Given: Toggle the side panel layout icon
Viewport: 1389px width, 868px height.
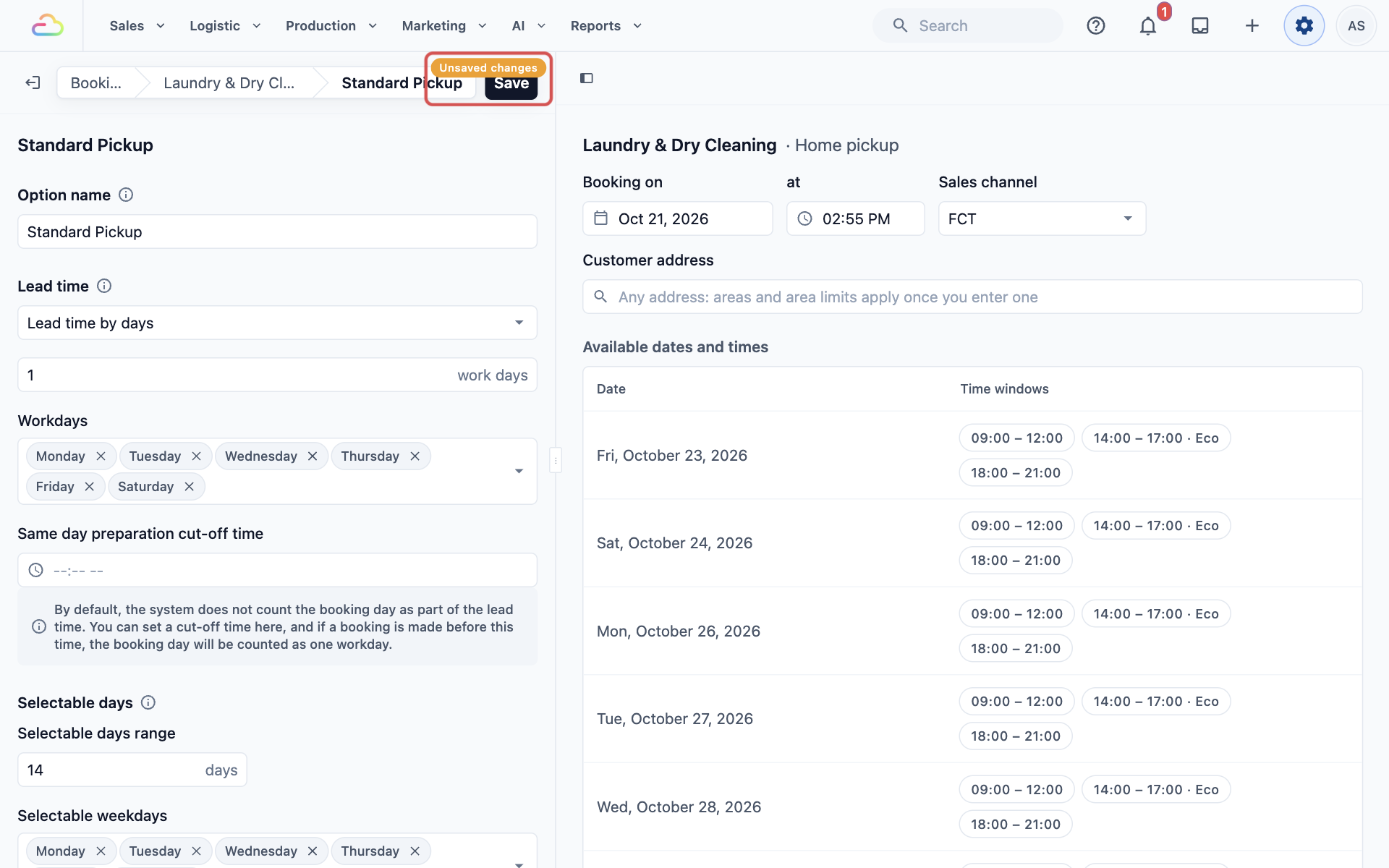Looking at the screenshot, I should tap(587, 78).
